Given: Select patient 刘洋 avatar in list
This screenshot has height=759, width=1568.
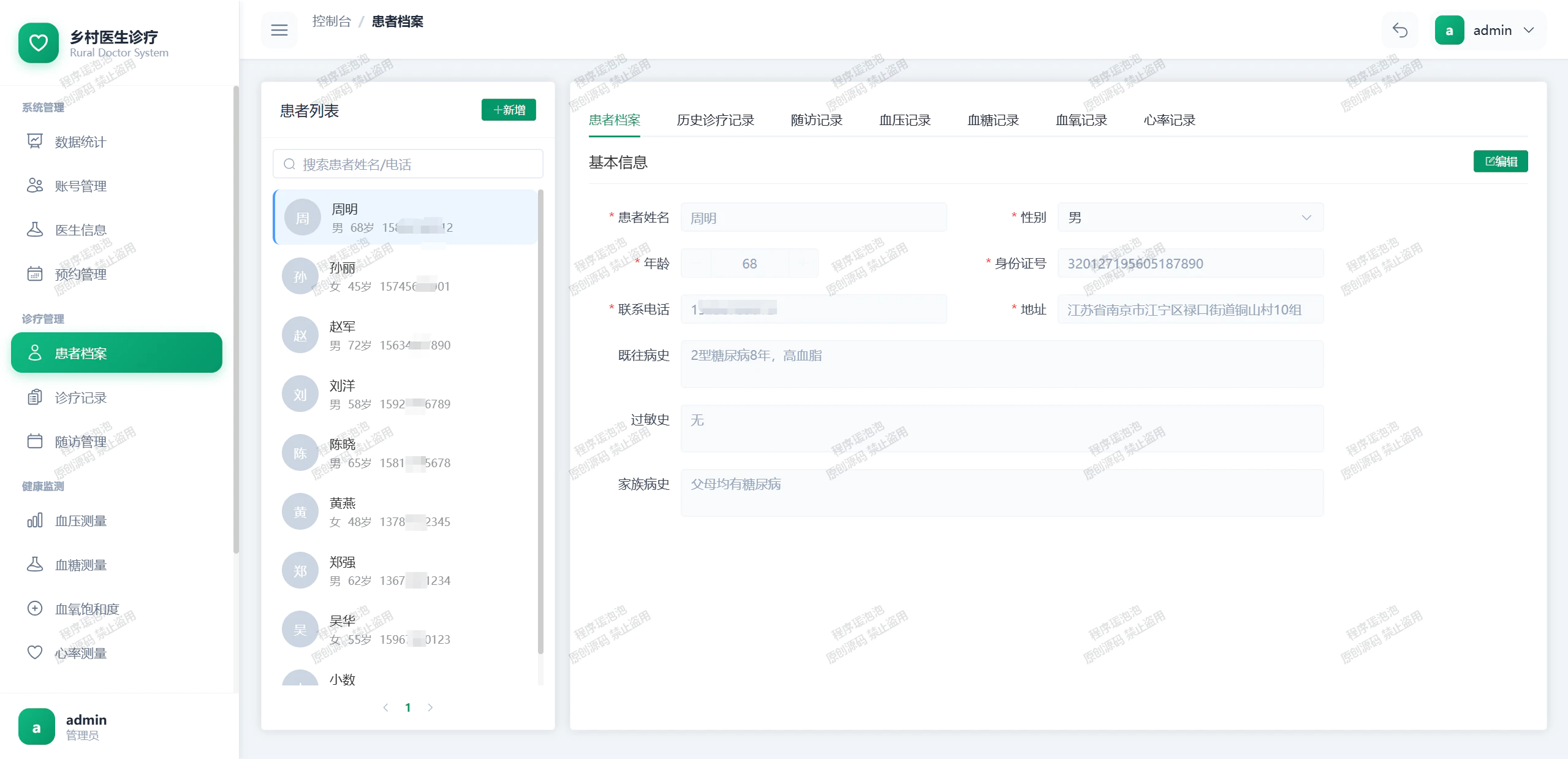Looking at the screenshot, I should 300,394.
